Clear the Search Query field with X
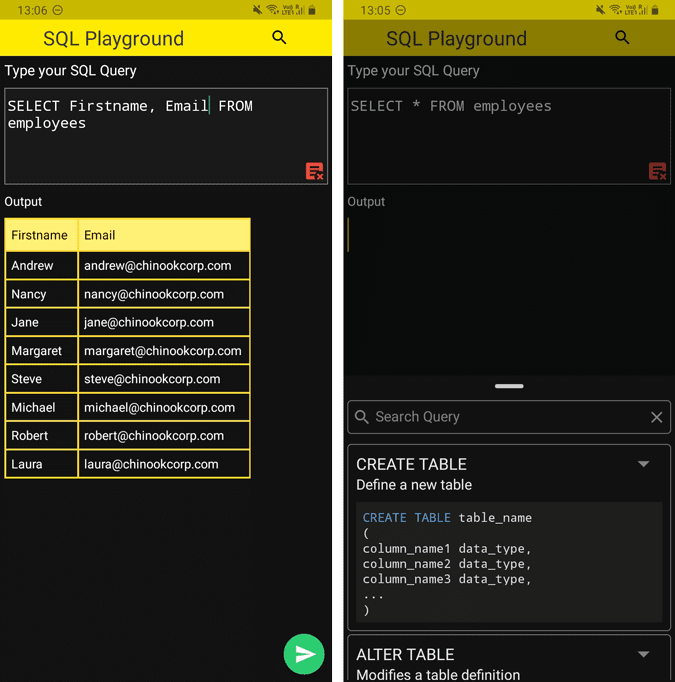This screenshot has height=682, width=675. pos(657,417)
